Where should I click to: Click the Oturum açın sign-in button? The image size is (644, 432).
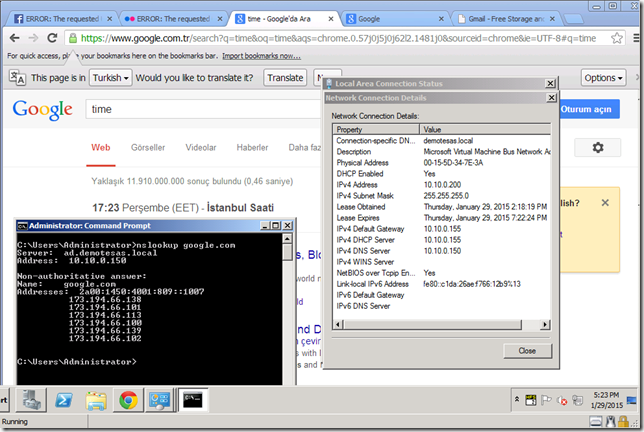pos(588,109)
